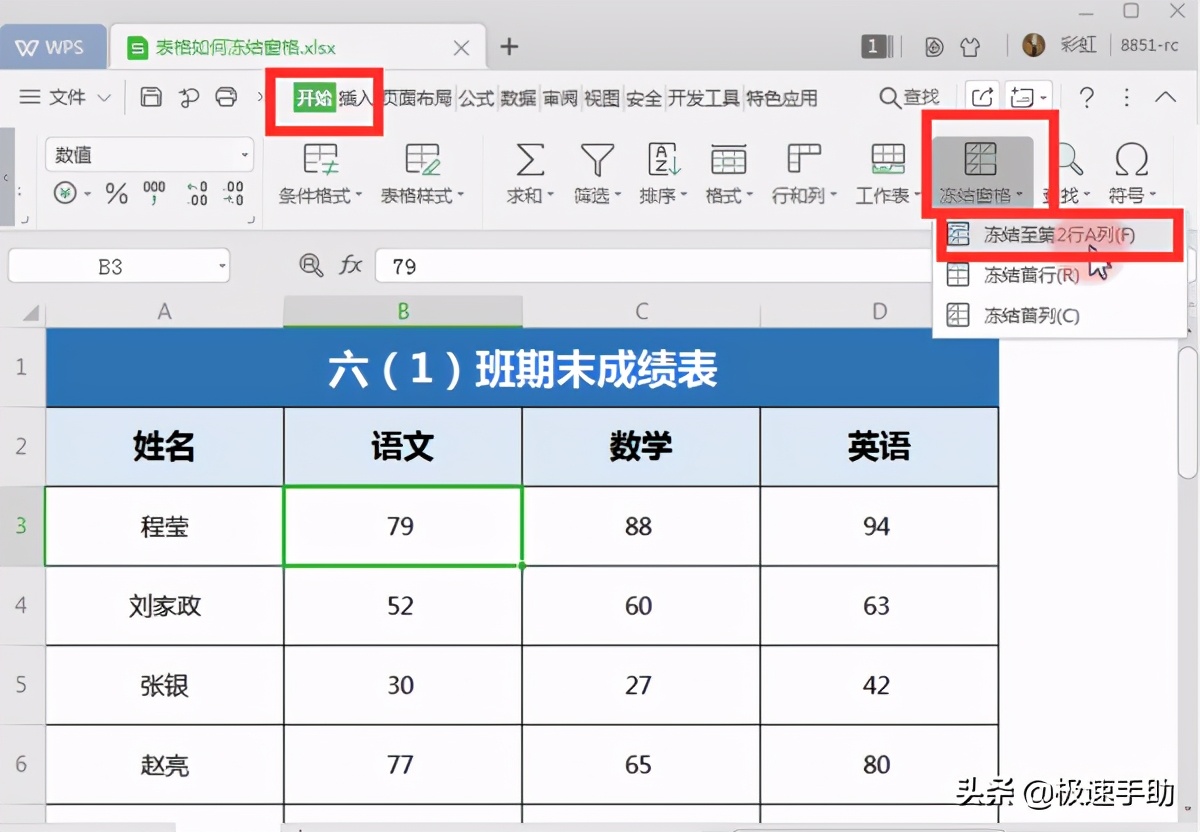1200x832 pixels.
Task: Open the Name Box dropdown arrow for B3
Action: (221, 267)
